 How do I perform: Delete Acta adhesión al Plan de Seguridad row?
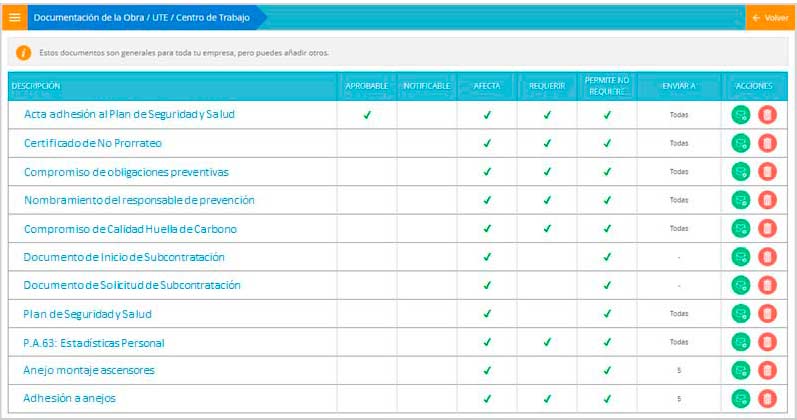point(768,115)
